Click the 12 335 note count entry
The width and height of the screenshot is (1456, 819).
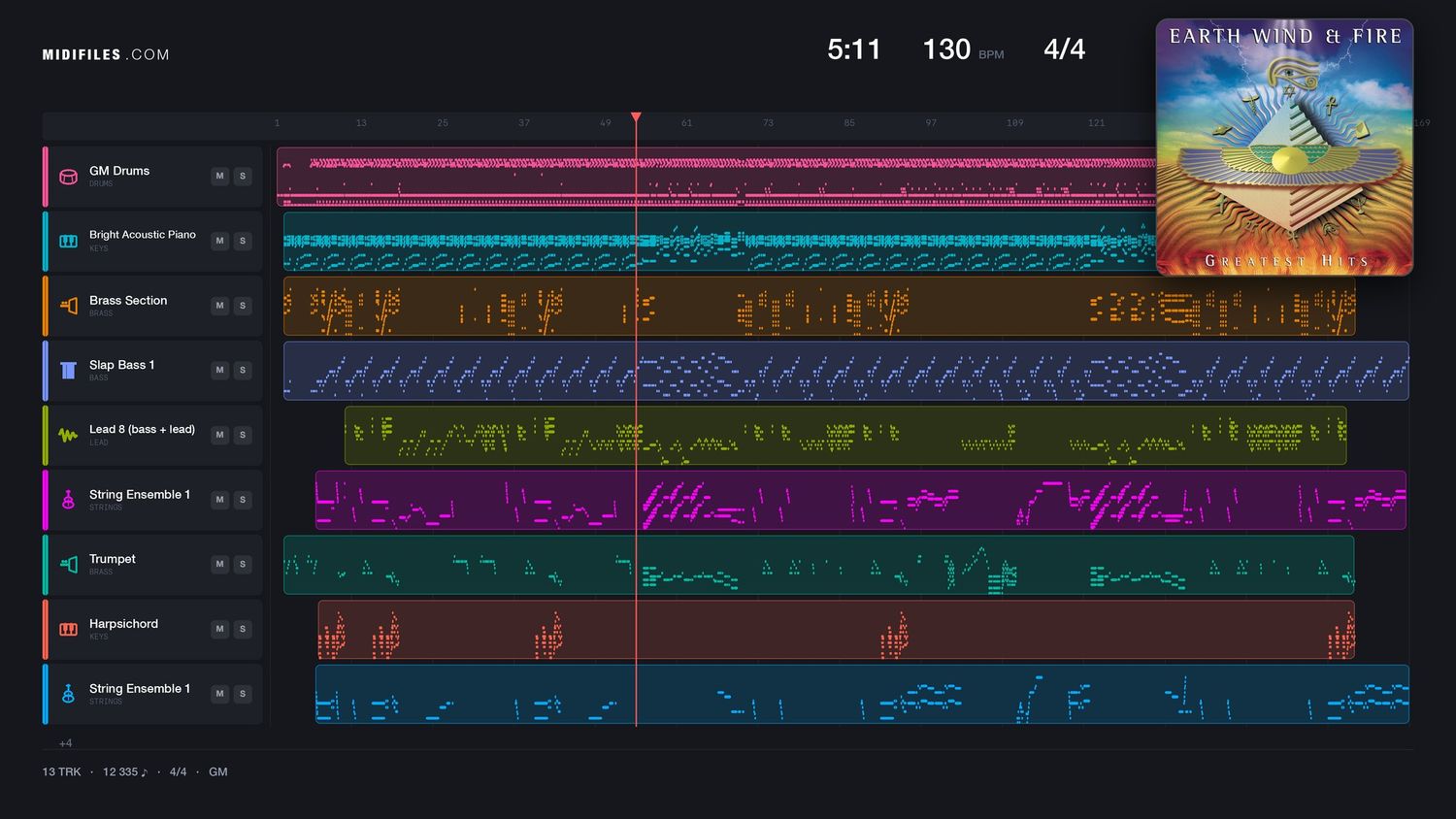coord(125,772)
